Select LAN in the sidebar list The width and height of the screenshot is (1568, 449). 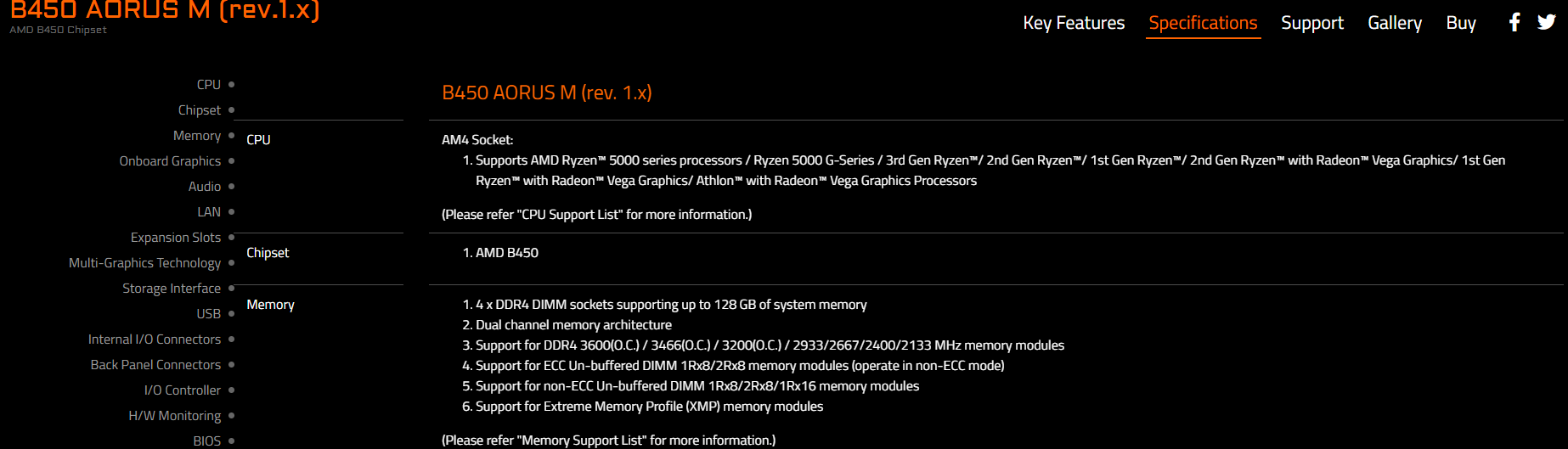coord(209,212)
